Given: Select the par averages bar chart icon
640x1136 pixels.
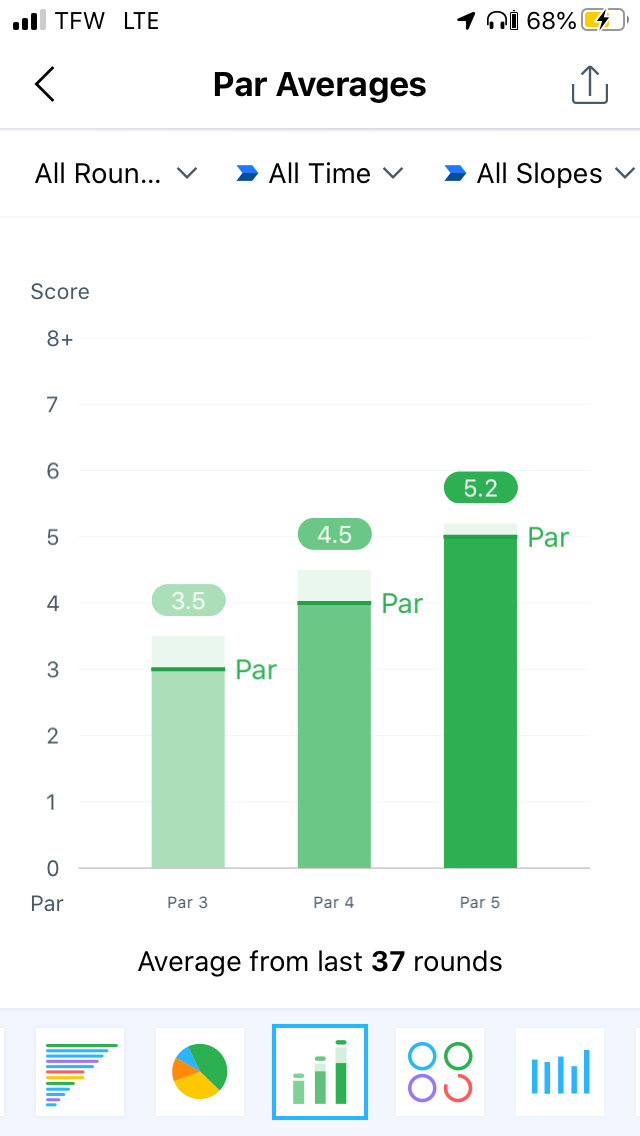Looking at the screenshot, I should click(x=320, y=1071).
